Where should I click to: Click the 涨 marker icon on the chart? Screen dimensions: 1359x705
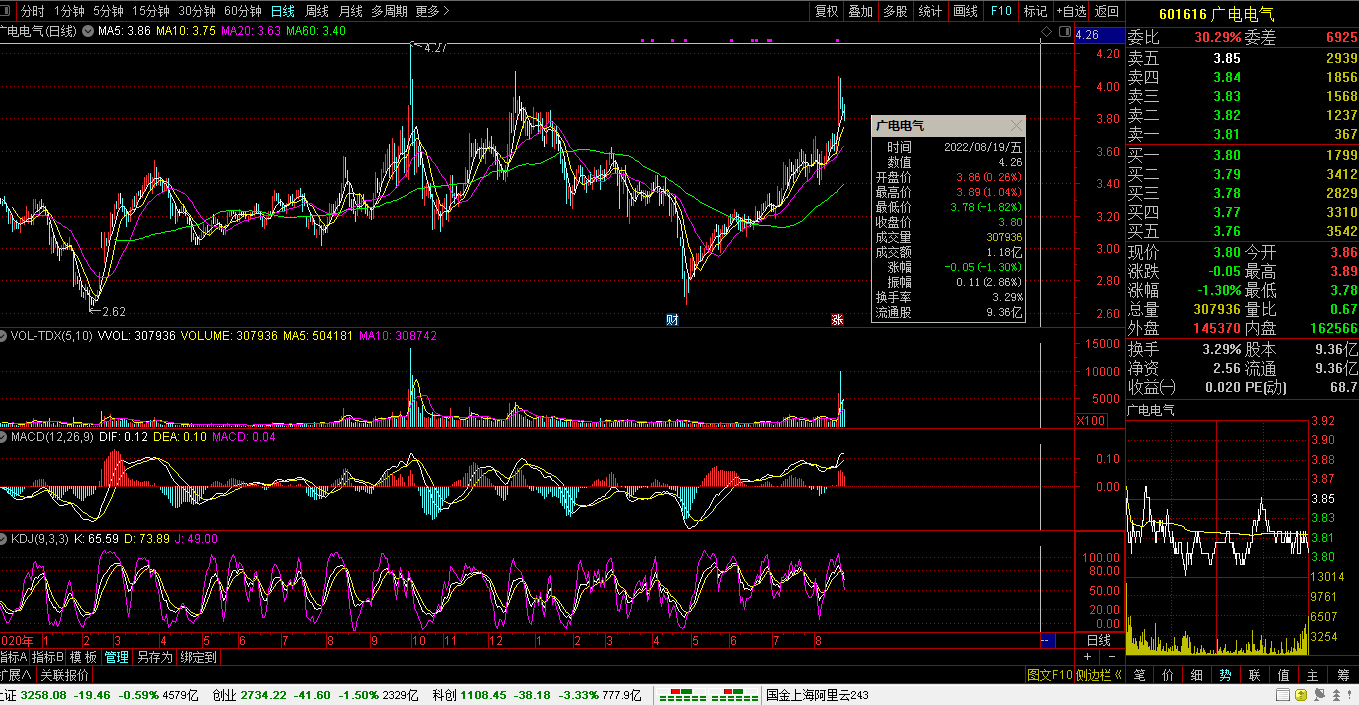tap(837, 320)
